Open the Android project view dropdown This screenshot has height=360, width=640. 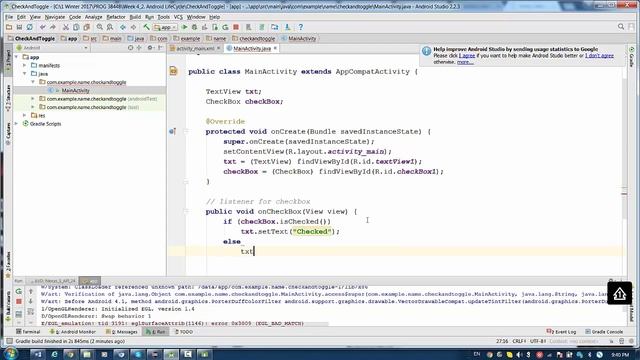pos(52,48)
